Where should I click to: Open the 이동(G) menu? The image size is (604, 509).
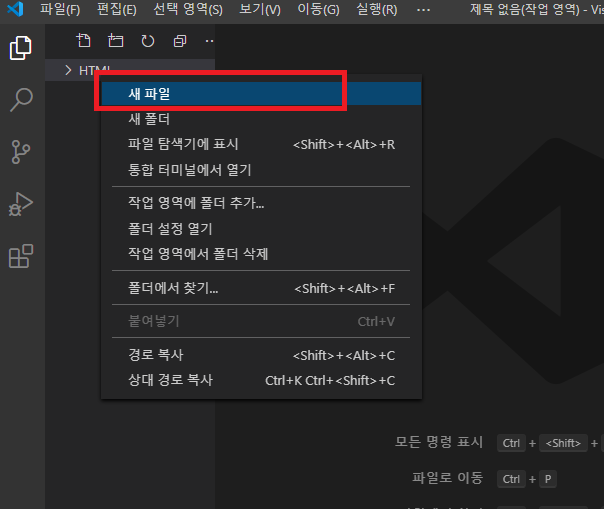(x=319, y=9)
